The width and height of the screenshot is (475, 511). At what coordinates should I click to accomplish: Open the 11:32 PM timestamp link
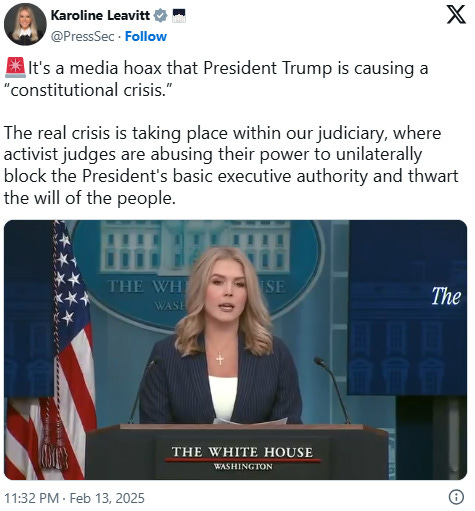pos(31,498)
